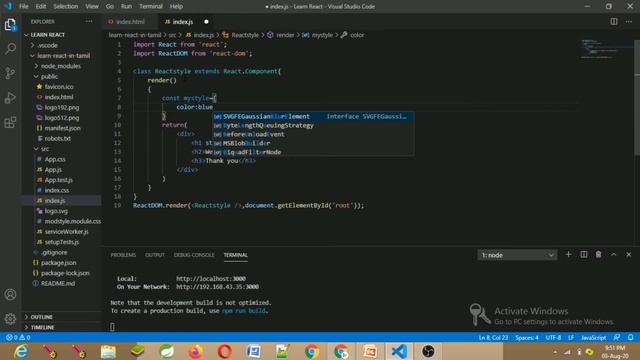Maximize the panel with up chevron

613,254
